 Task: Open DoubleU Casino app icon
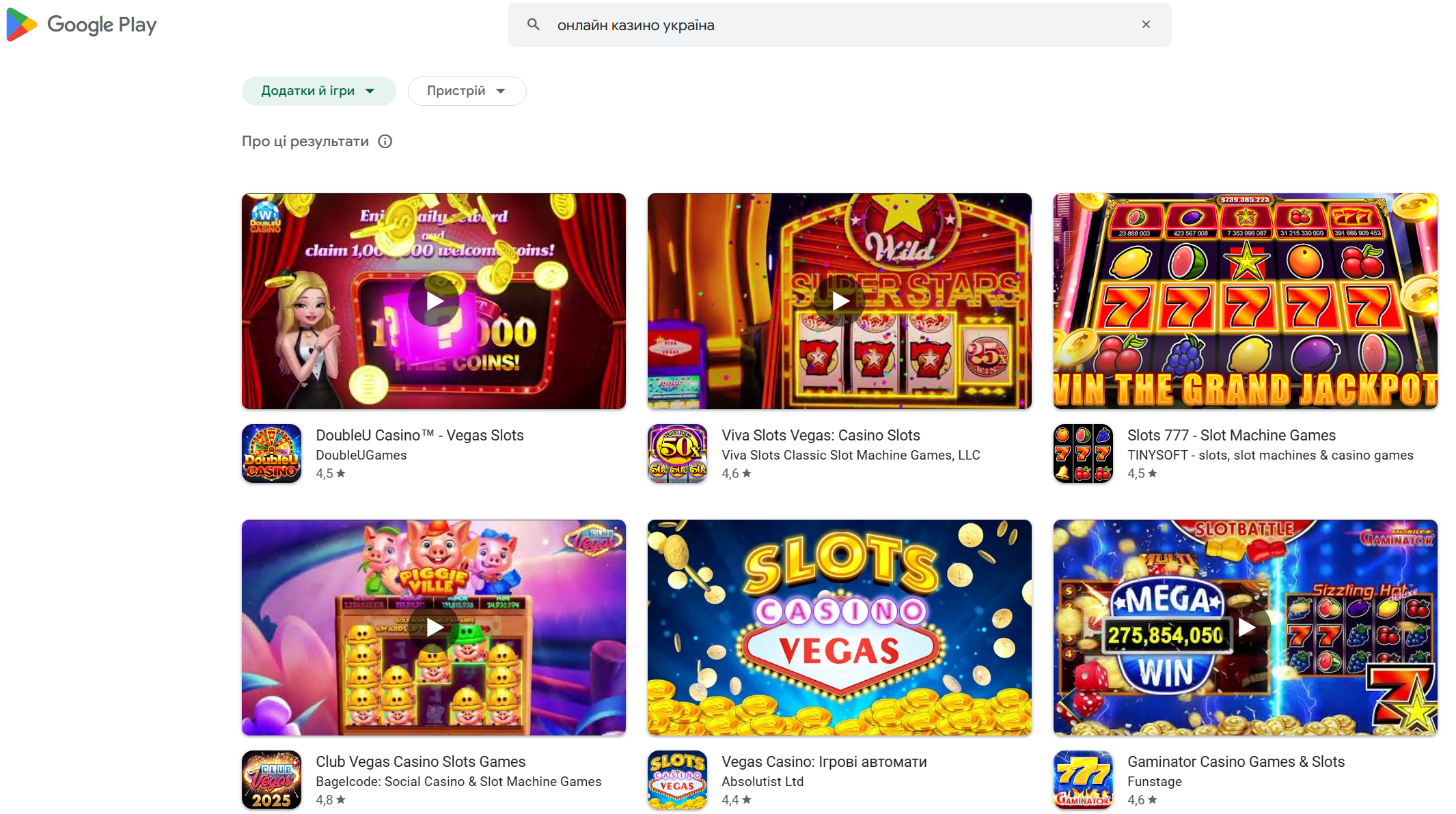coord(271,453)
